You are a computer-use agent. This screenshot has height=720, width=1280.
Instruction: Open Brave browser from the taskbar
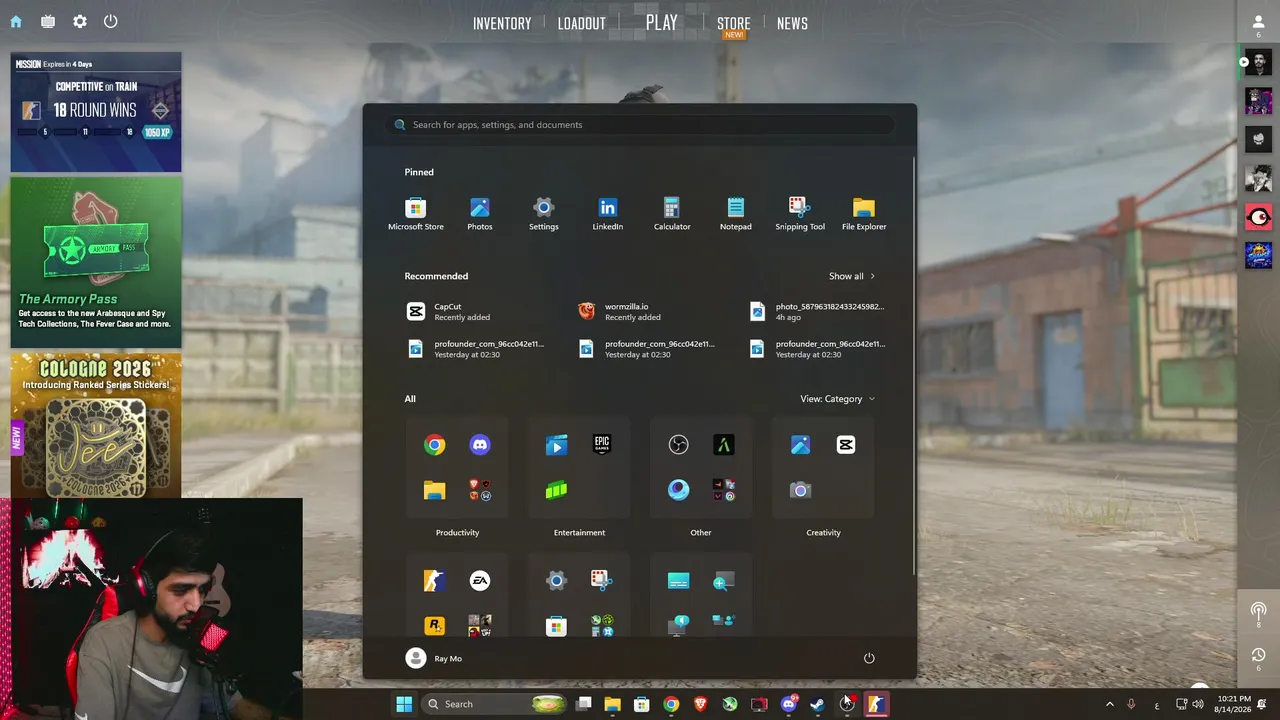(700, 704)
